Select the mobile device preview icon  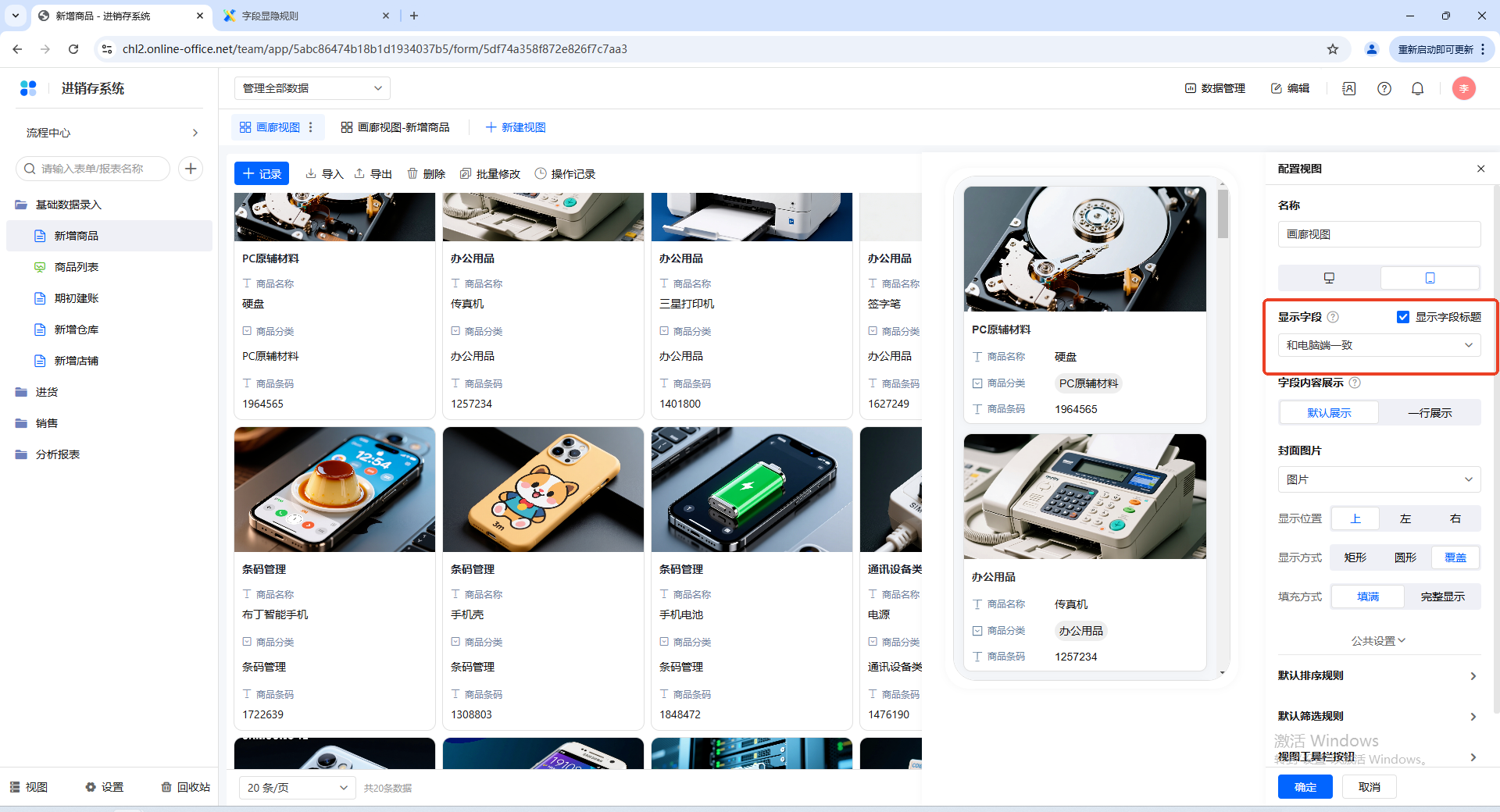point(1430,278)
